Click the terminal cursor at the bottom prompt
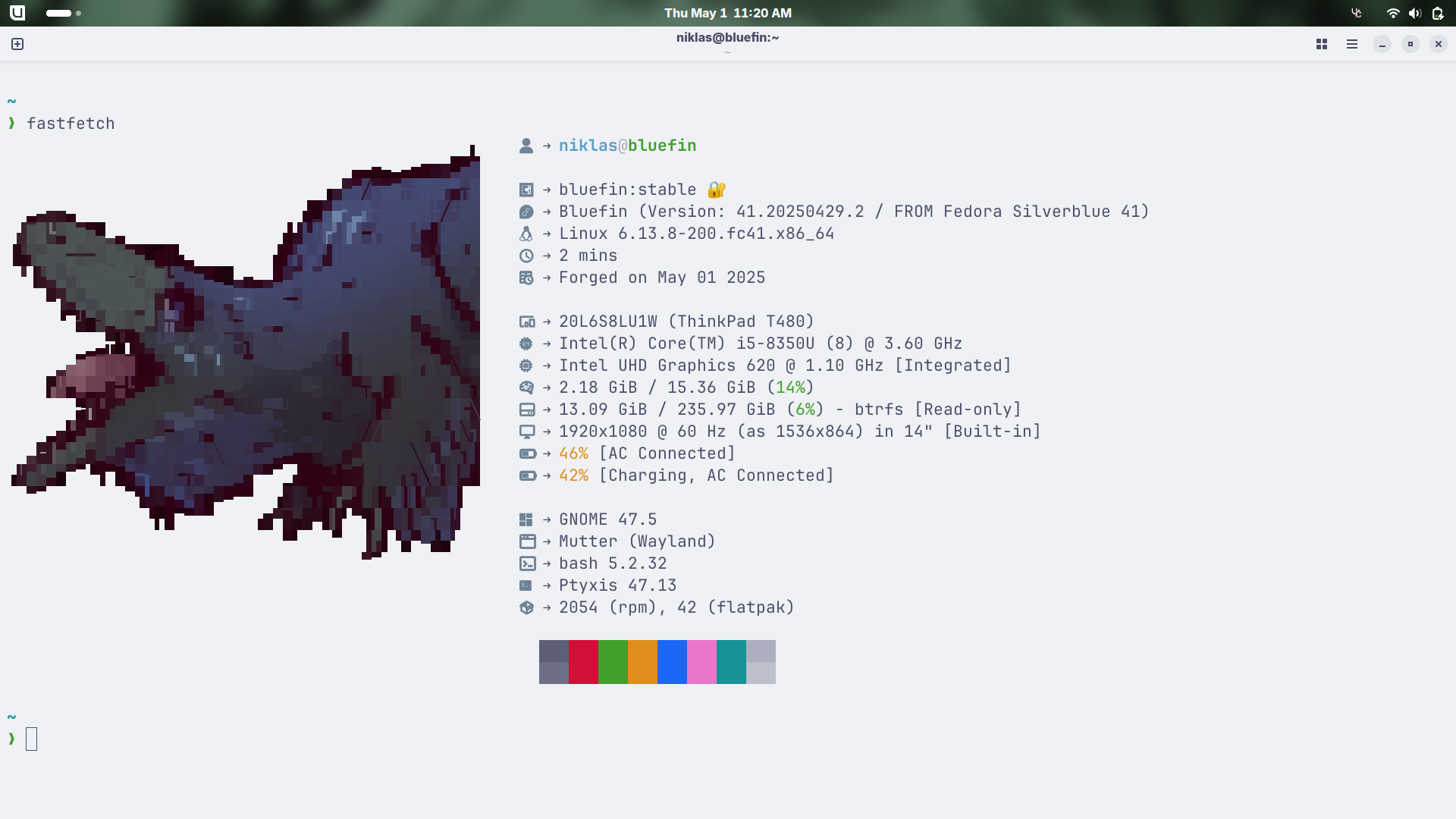 click(x=31, y=739)
